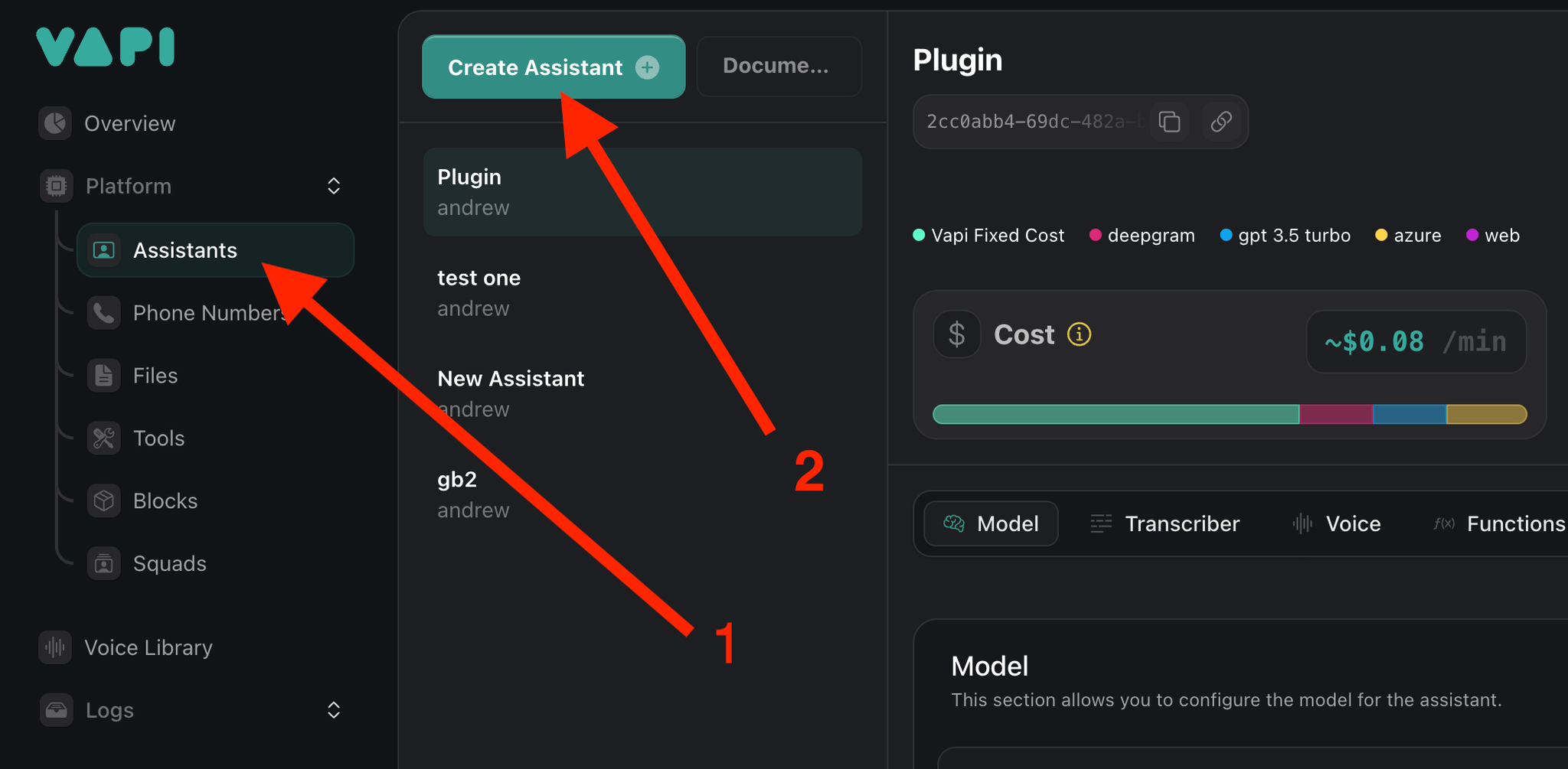Click the Vapi logo
This screenshot has width=1568, height=769.
(106, 47)
